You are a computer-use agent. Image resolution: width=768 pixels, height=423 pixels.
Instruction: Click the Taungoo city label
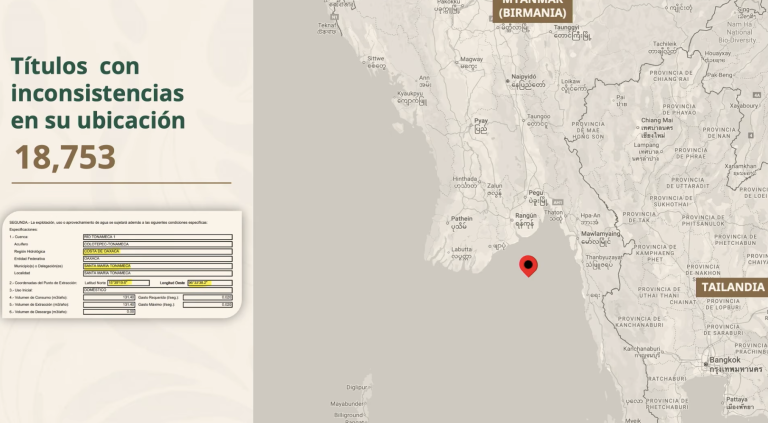tap(538, 116)
